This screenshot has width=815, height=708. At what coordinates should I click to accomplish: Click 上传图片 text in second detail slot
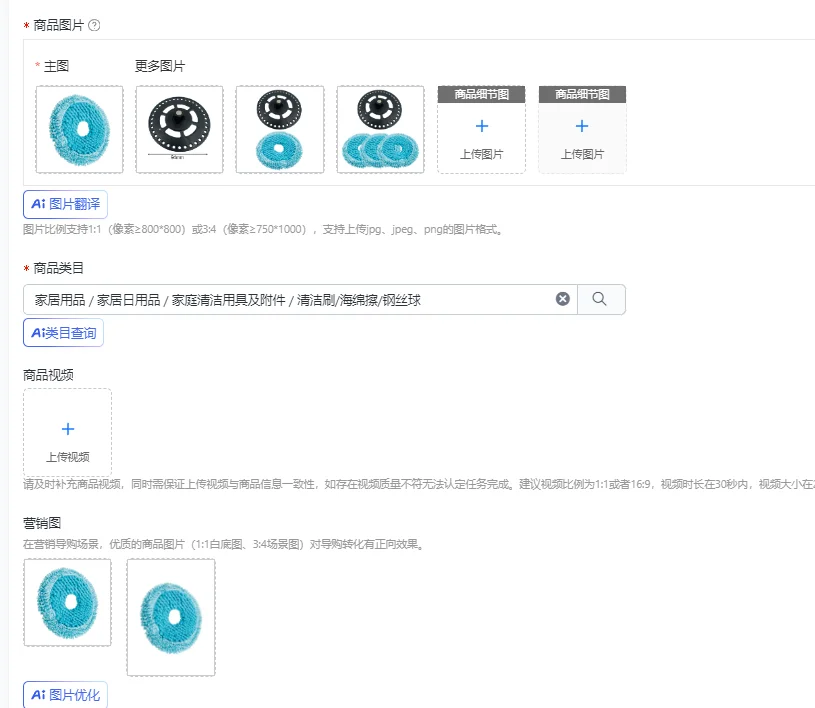(582, 154)
